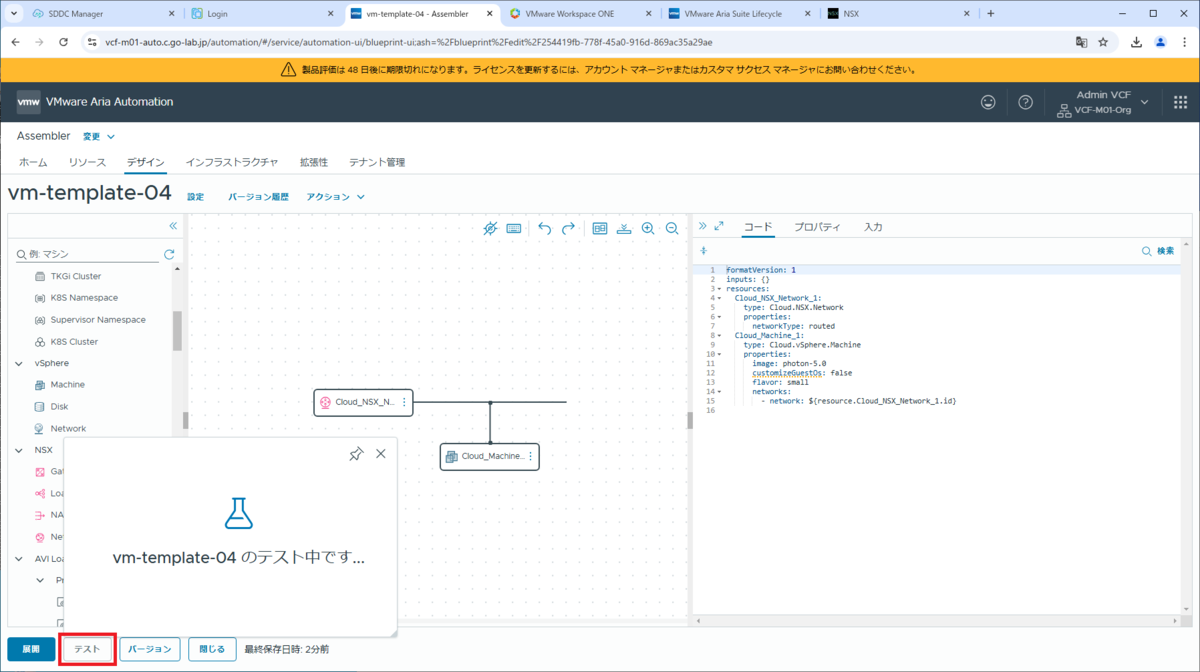Fold the resources section at line 3

coord(719,289)
